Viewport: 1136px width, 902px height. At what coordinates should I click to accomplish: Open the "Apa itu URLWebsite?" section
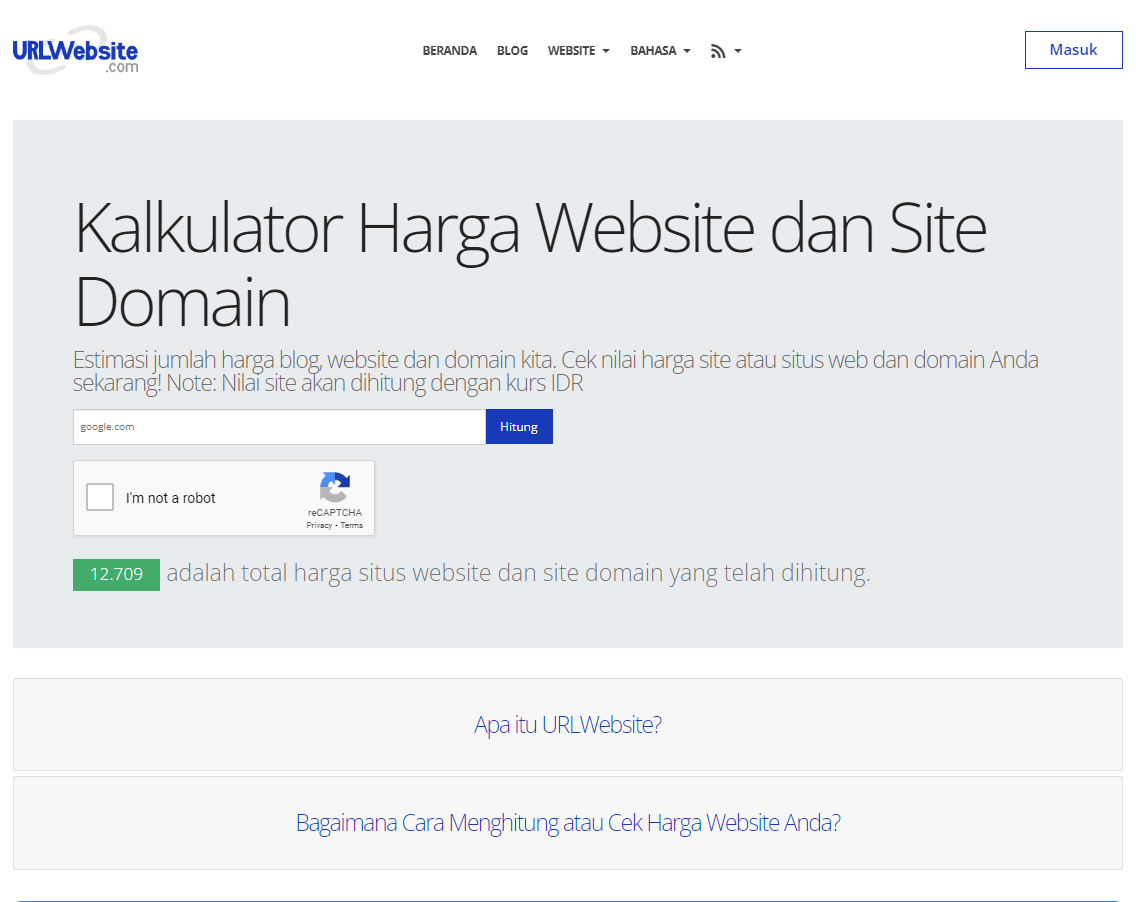pyautogui.click(x=568, y=725)
